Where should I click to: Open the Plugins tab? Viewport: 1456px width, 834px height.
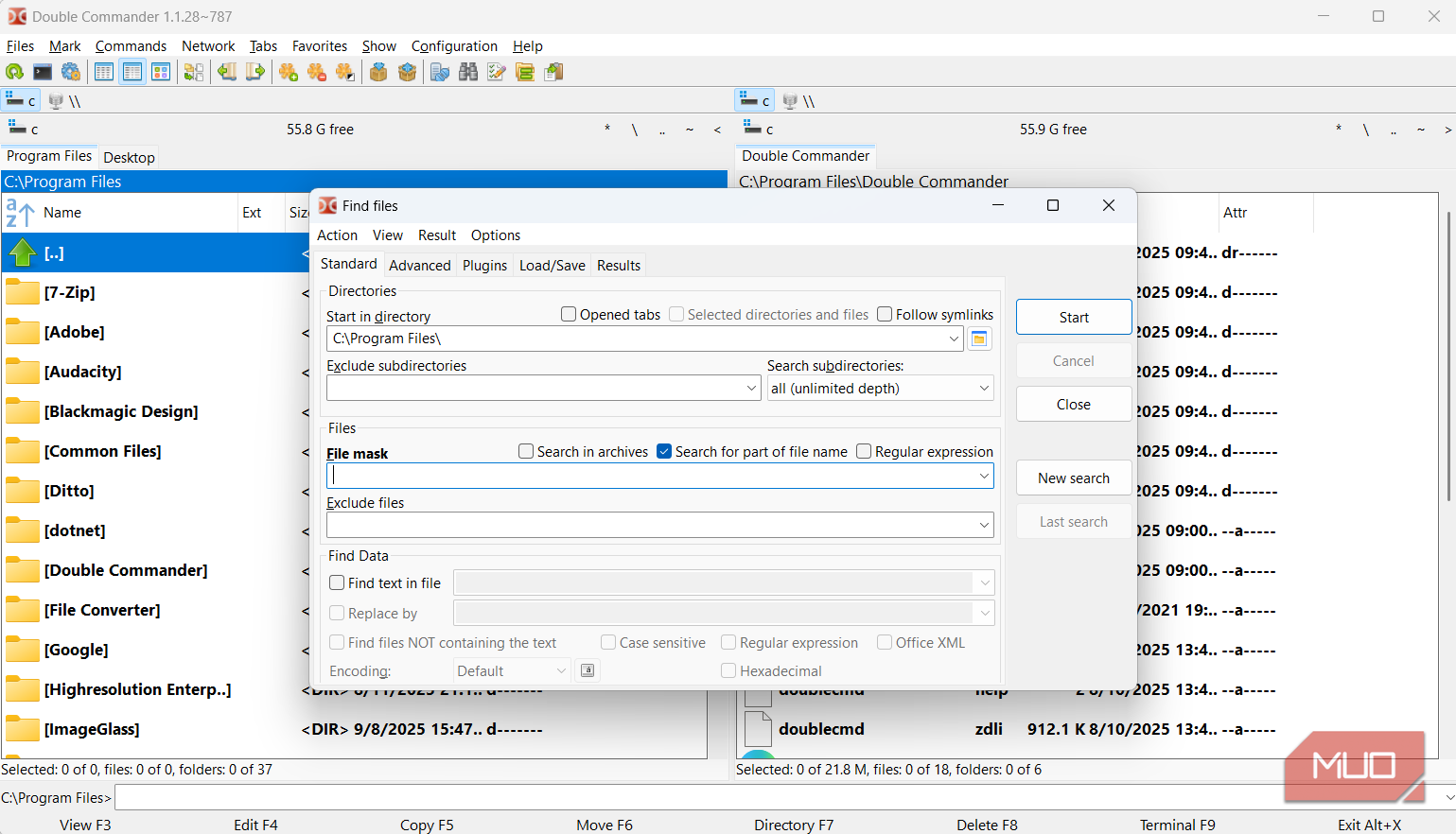pos(484,266)
